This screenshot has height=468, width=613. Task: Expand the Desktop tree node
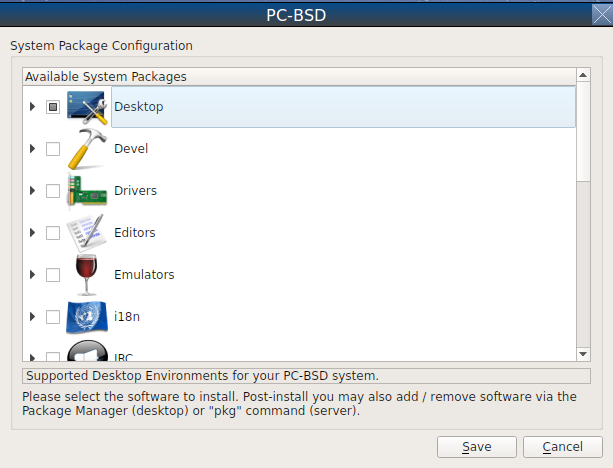coord(32,107)
